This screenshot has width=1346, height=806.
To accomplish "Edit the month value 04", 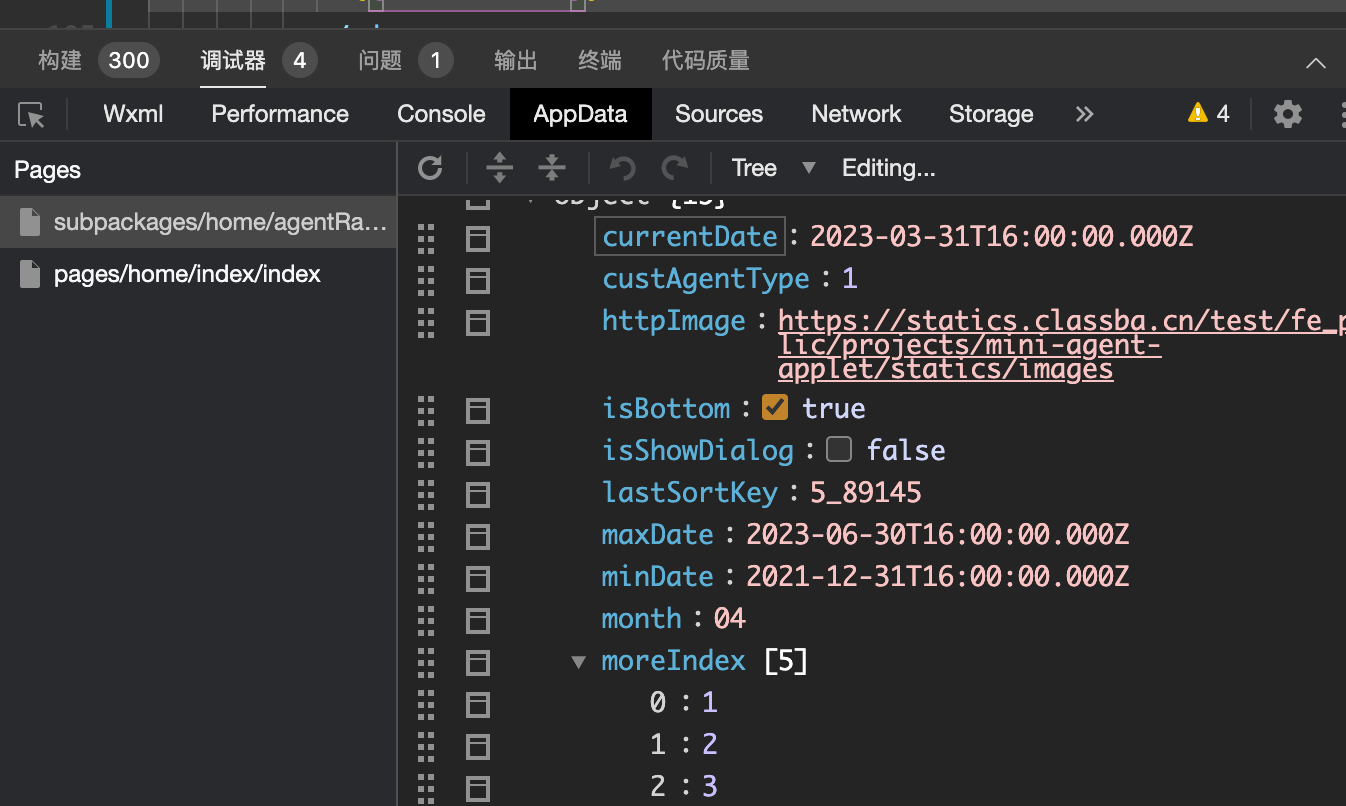I will (730, 619).
